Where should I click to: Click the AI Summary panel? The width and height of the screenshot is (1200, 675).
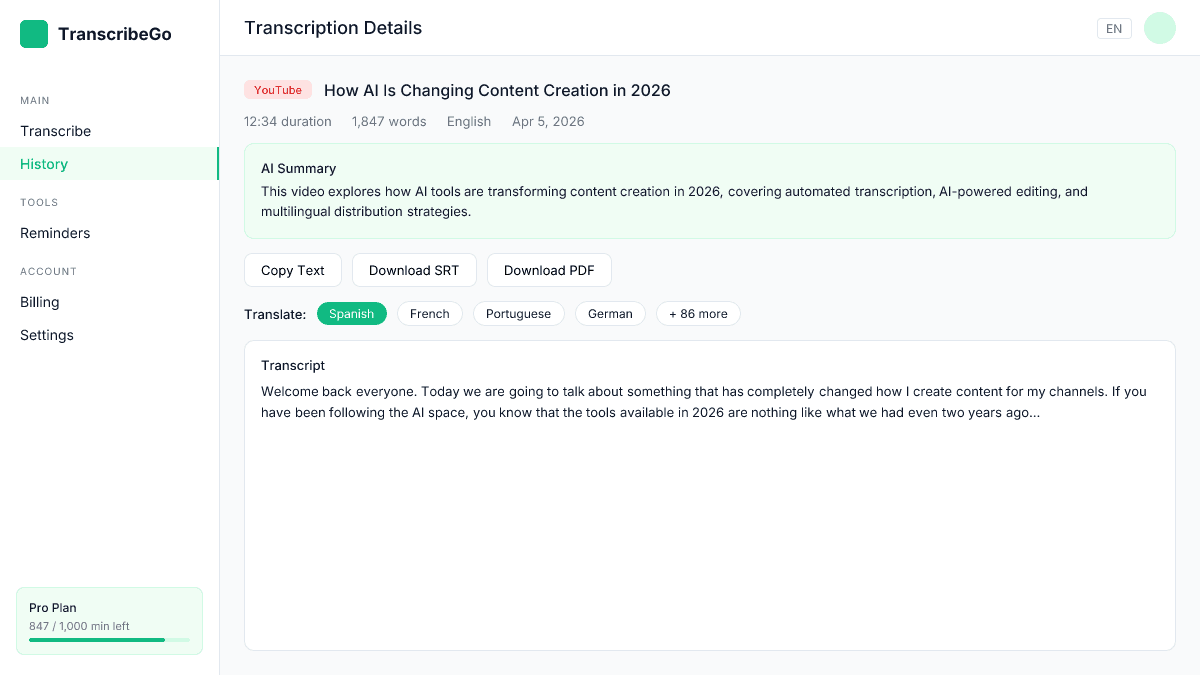710,190
